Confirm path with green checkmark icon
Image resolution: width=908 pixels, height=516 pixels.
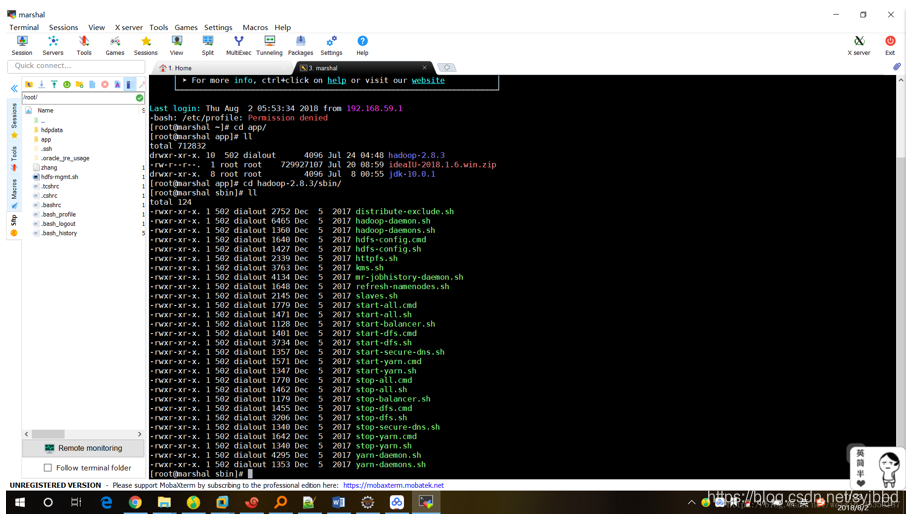point(139,98)
